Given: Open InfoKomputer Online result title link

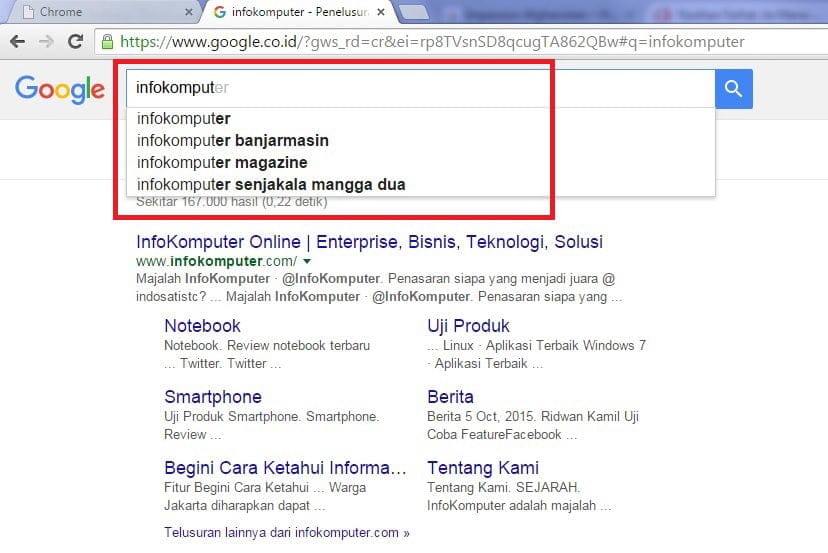Looking at the screenshot, I should (x=369, y=242).
